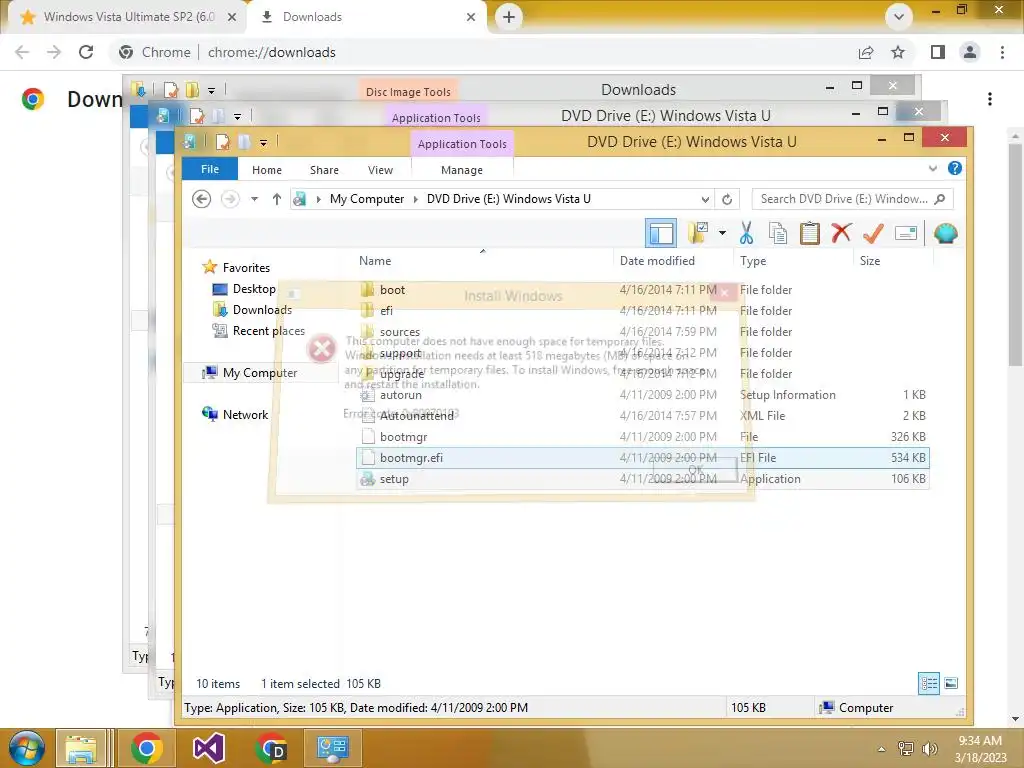The height and width of the screenshot is (768, 1024).
Task: Select Disc Image Tools tab in Downloads window
Action: 408,91
